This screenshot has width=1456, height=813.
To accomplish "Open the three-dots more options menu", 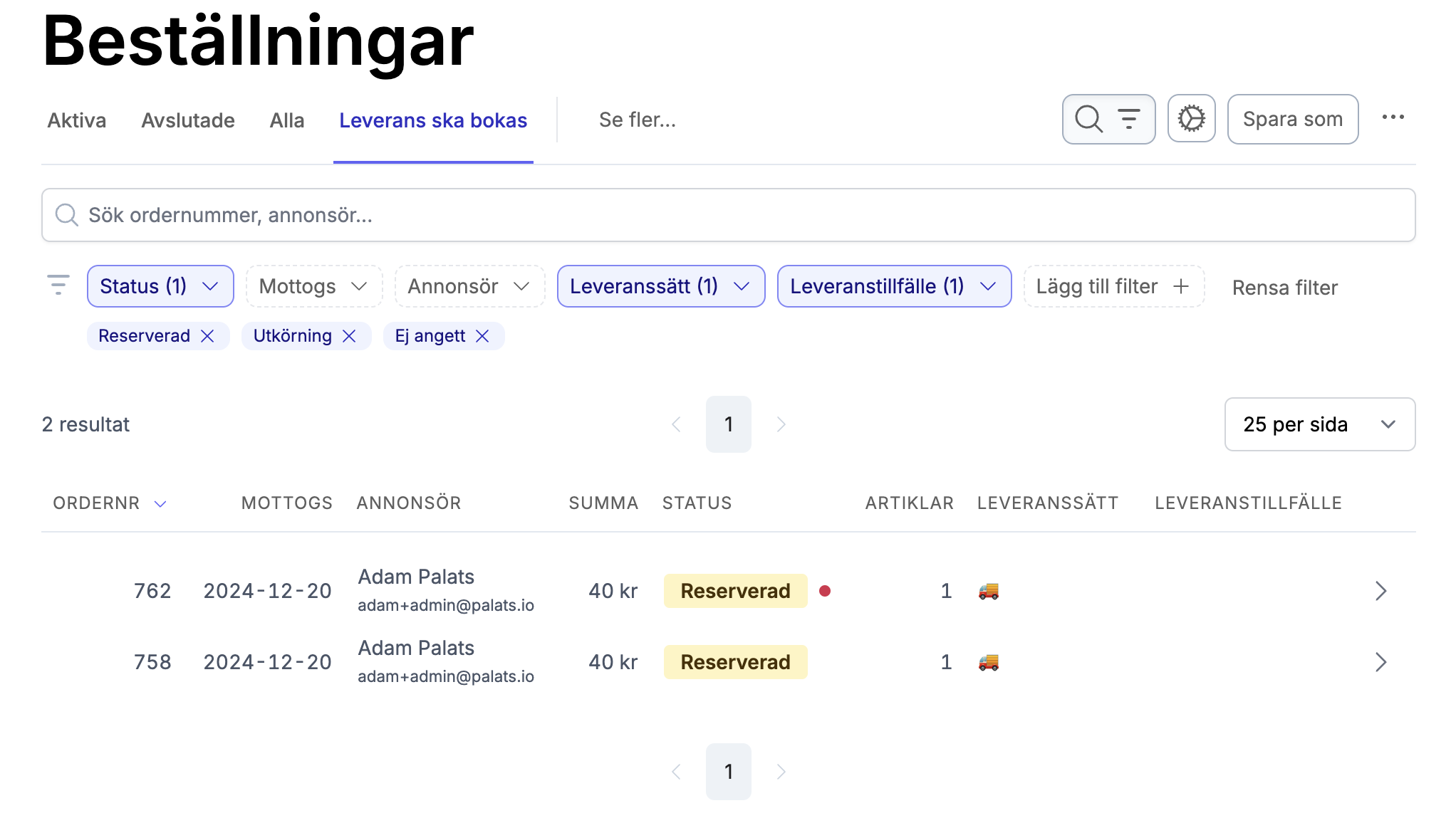I will (1393, 117).
